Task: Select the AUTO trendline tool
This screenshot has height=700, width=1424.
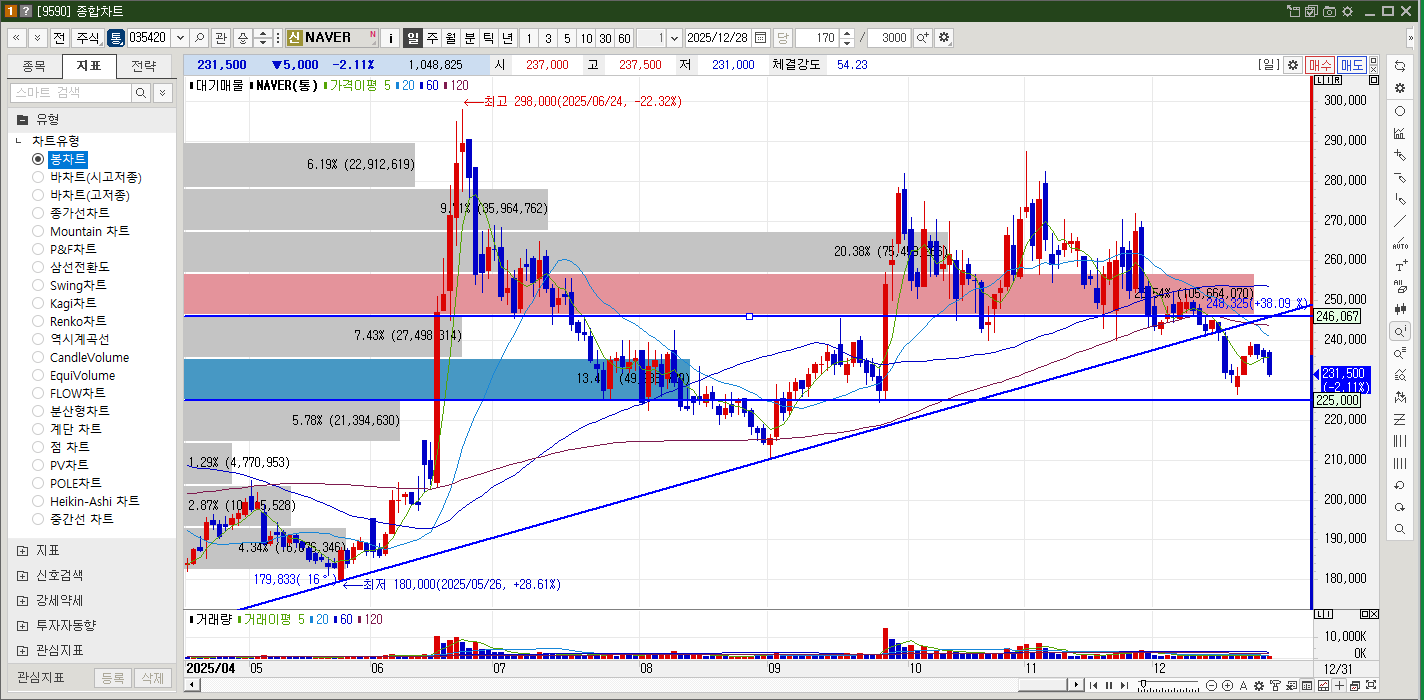Action: (1400, 244)
